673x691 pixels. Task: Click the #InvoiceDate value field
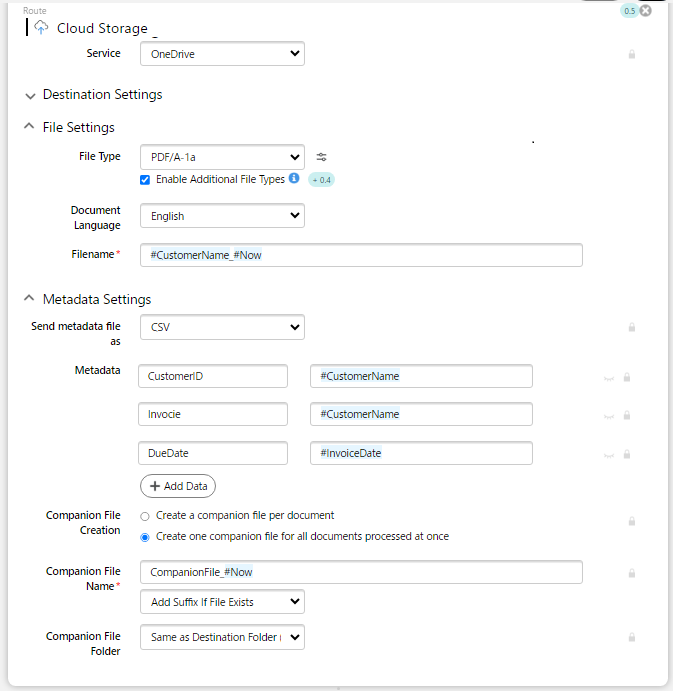coord(421,453)
